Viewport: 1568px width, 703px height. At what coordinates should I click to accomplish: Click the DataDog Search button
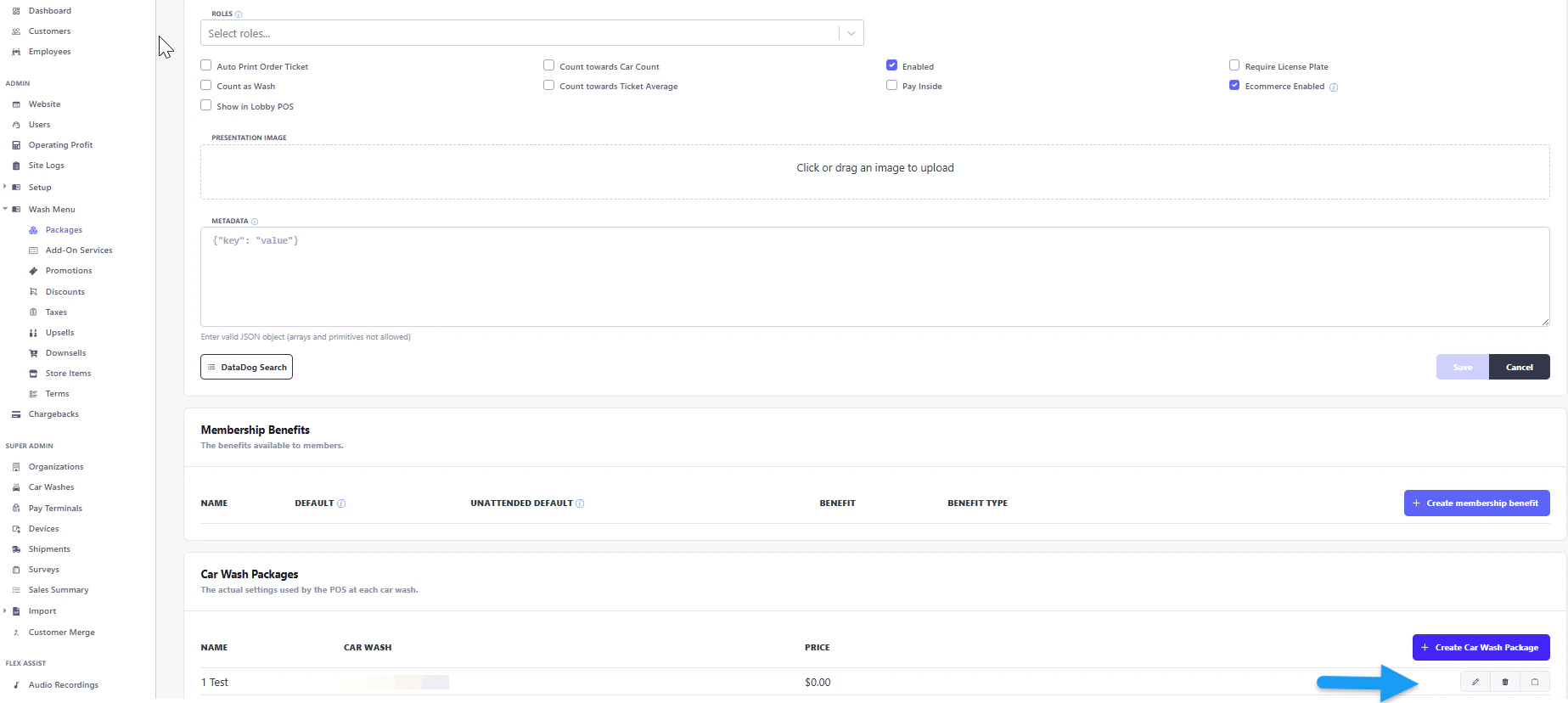(246, 367)
